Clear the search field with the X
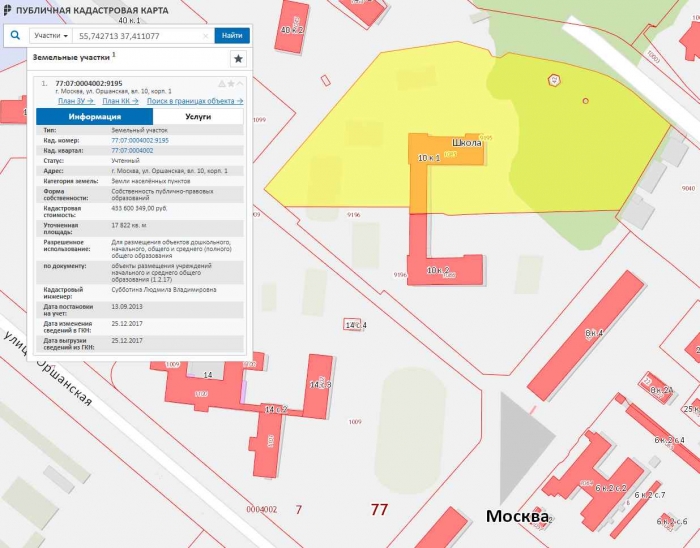Image resolution: width=700 pixels, height=548 pixels. tap(206, 36)
